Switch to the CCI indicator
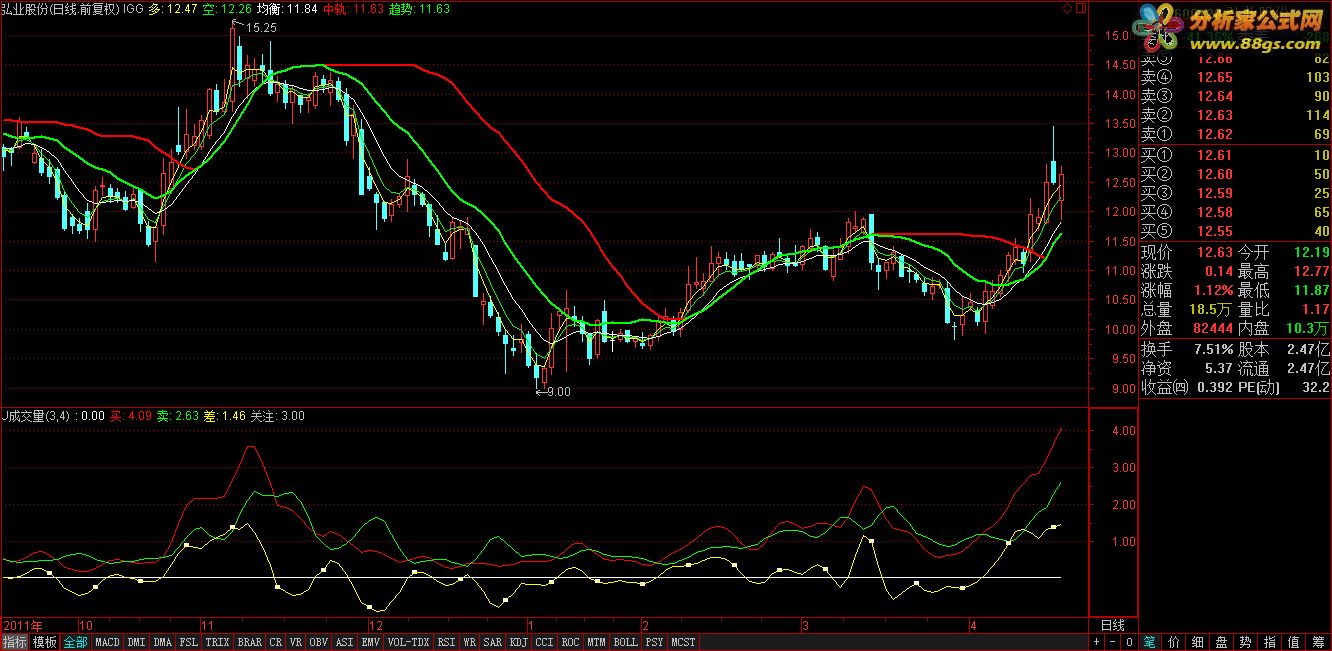Image resolution: width=1332 pixels, height=651 pixels. point(545,642)
